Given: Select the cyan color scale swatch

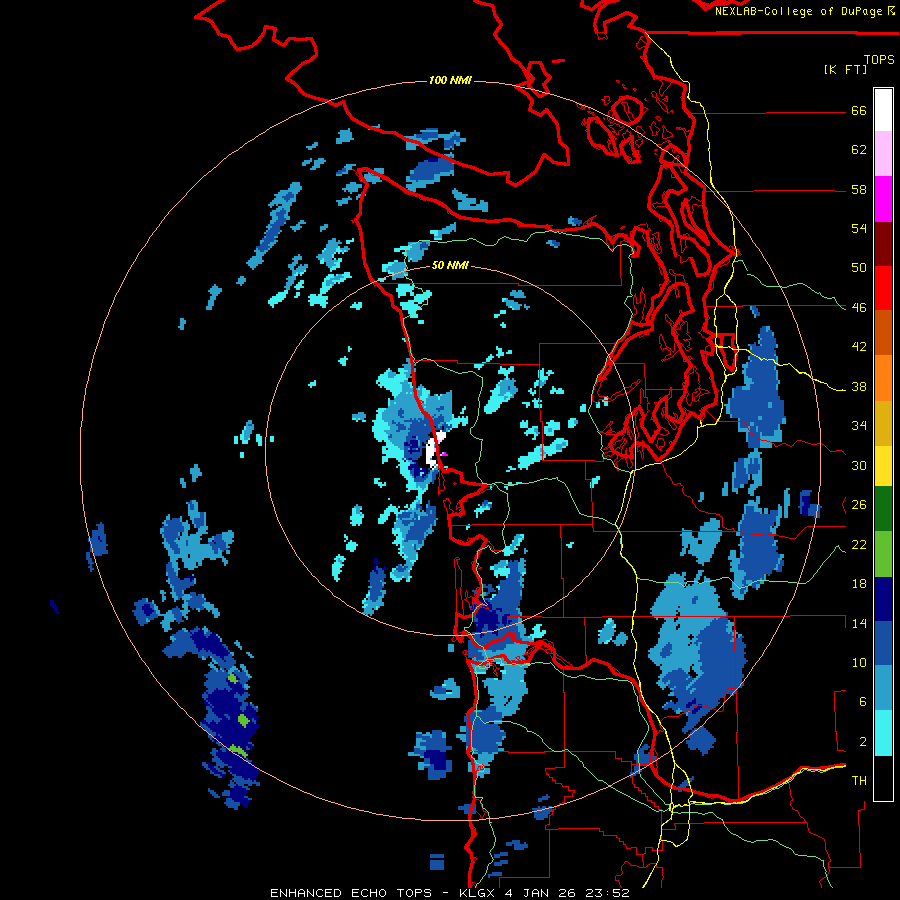Looking at the screenshot, I should point(883,734).
